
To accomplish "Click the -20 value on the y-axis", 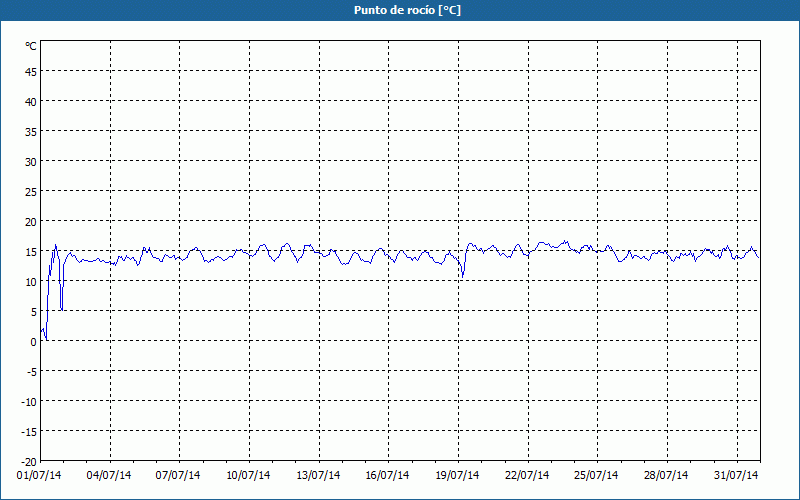I will coord(29,462).
